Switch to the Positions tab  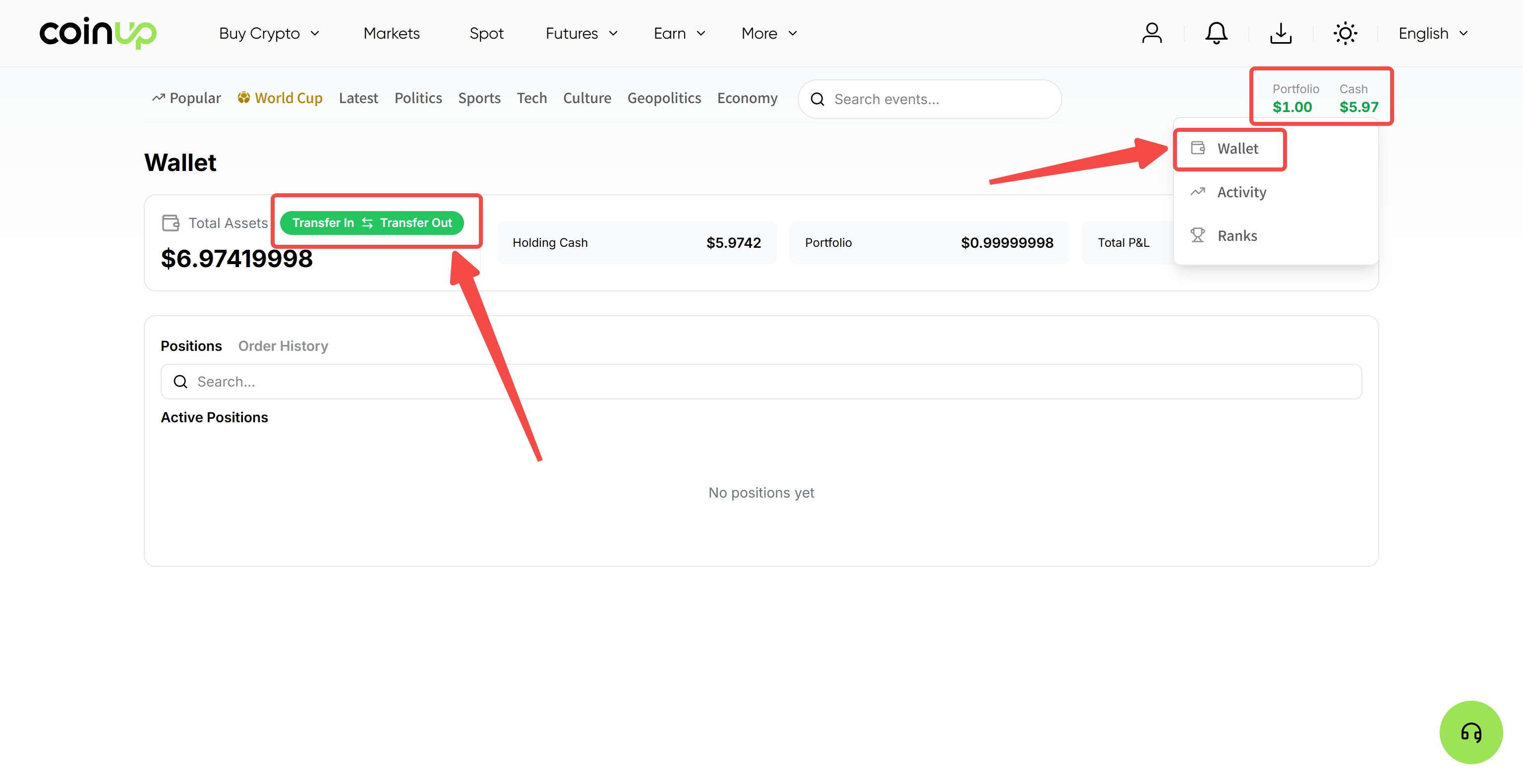tap(191, 345)
